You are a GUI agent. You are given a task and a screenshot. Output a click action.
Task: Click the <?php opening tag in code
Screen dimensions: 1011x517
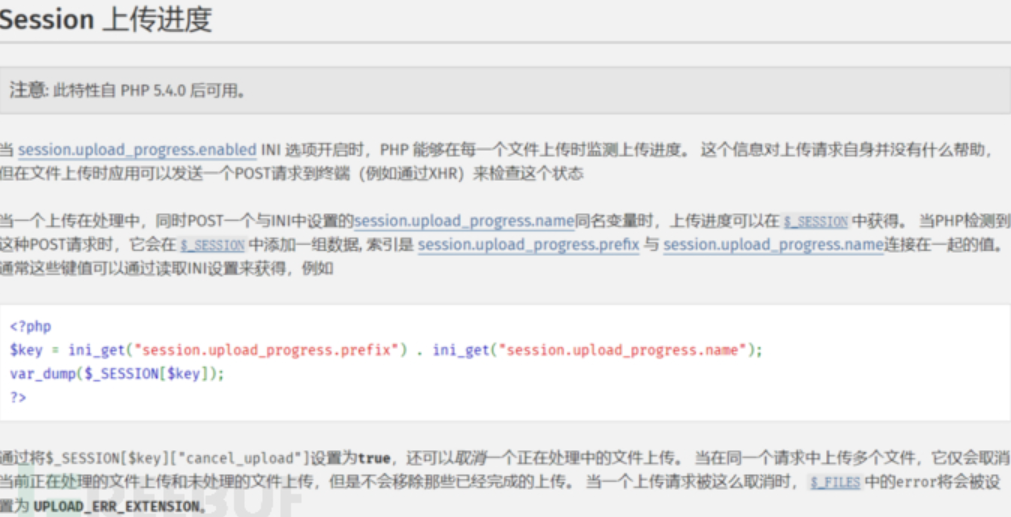(x=30, y=326)
